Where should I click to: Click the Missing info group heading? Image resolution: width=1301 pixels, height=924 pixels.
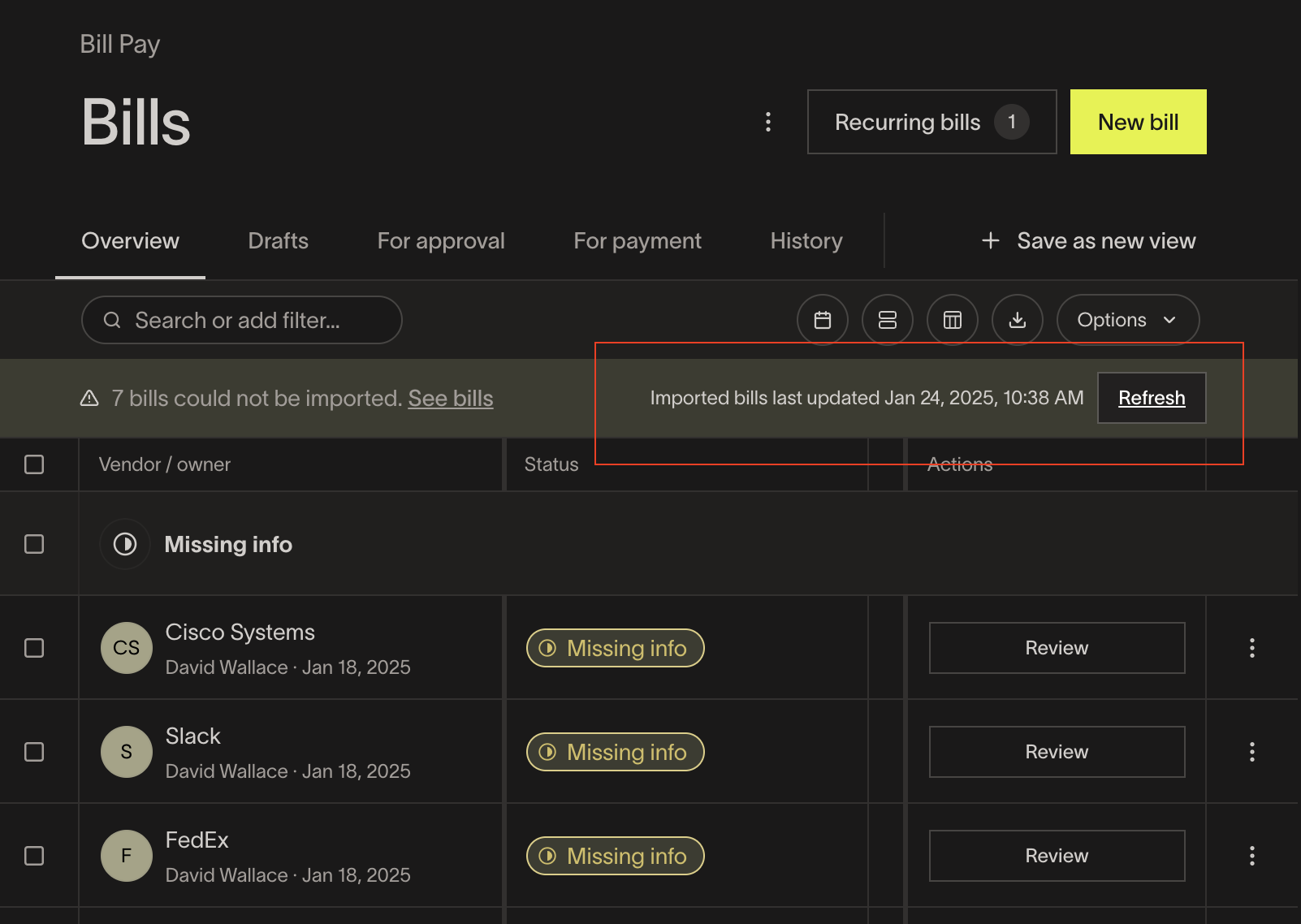(228, 544)
